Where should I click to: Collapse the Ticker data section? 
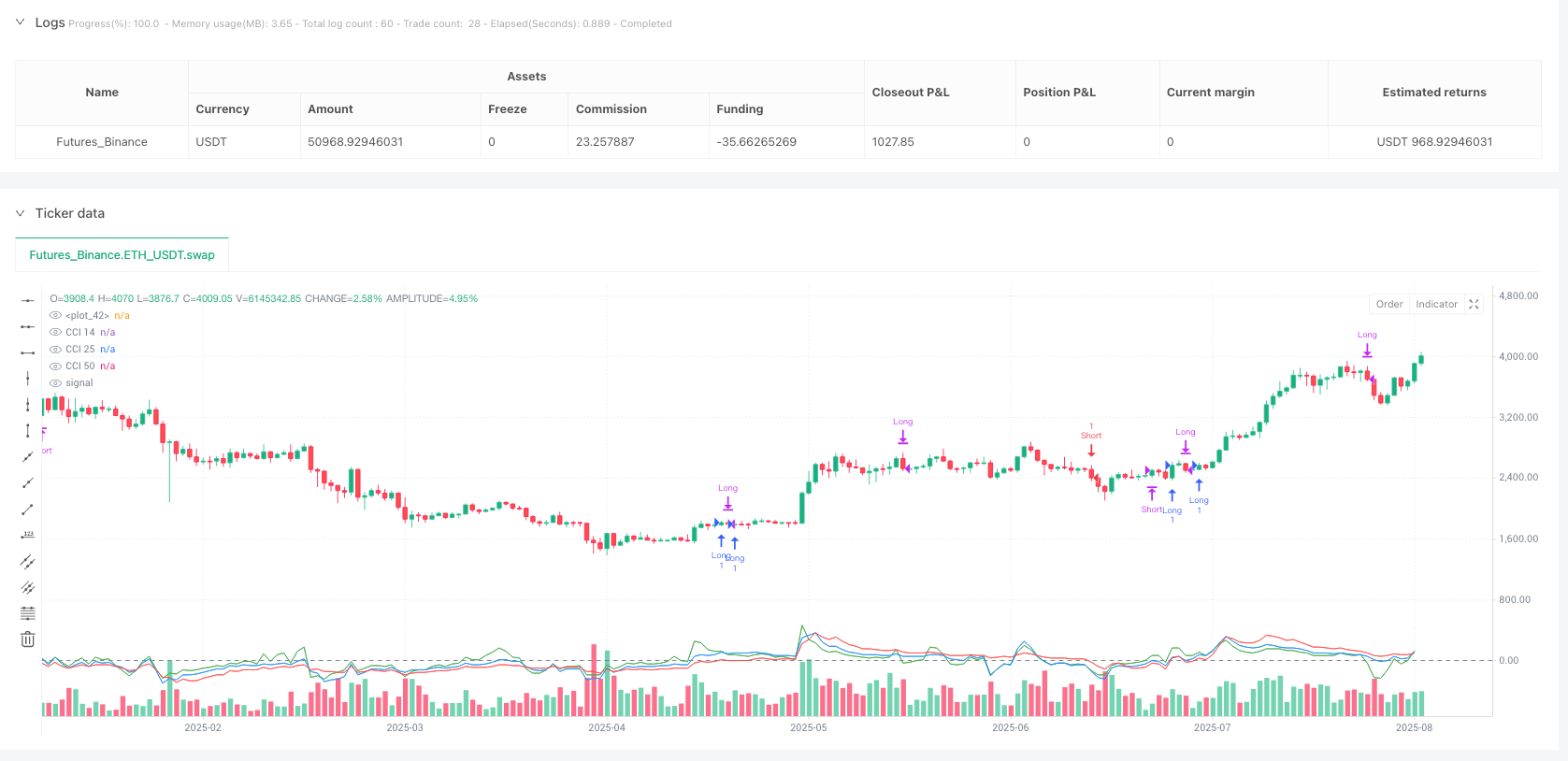pos(20,213)
